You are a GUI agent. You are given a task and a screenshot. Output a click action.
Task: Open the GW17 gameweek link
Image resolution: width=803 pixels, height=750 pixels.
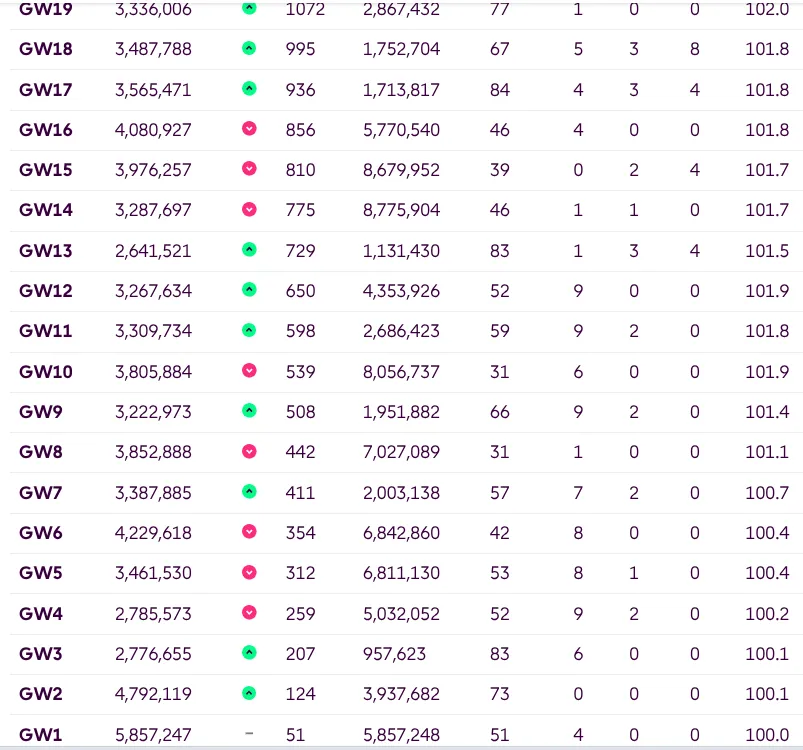coord(46,90)
